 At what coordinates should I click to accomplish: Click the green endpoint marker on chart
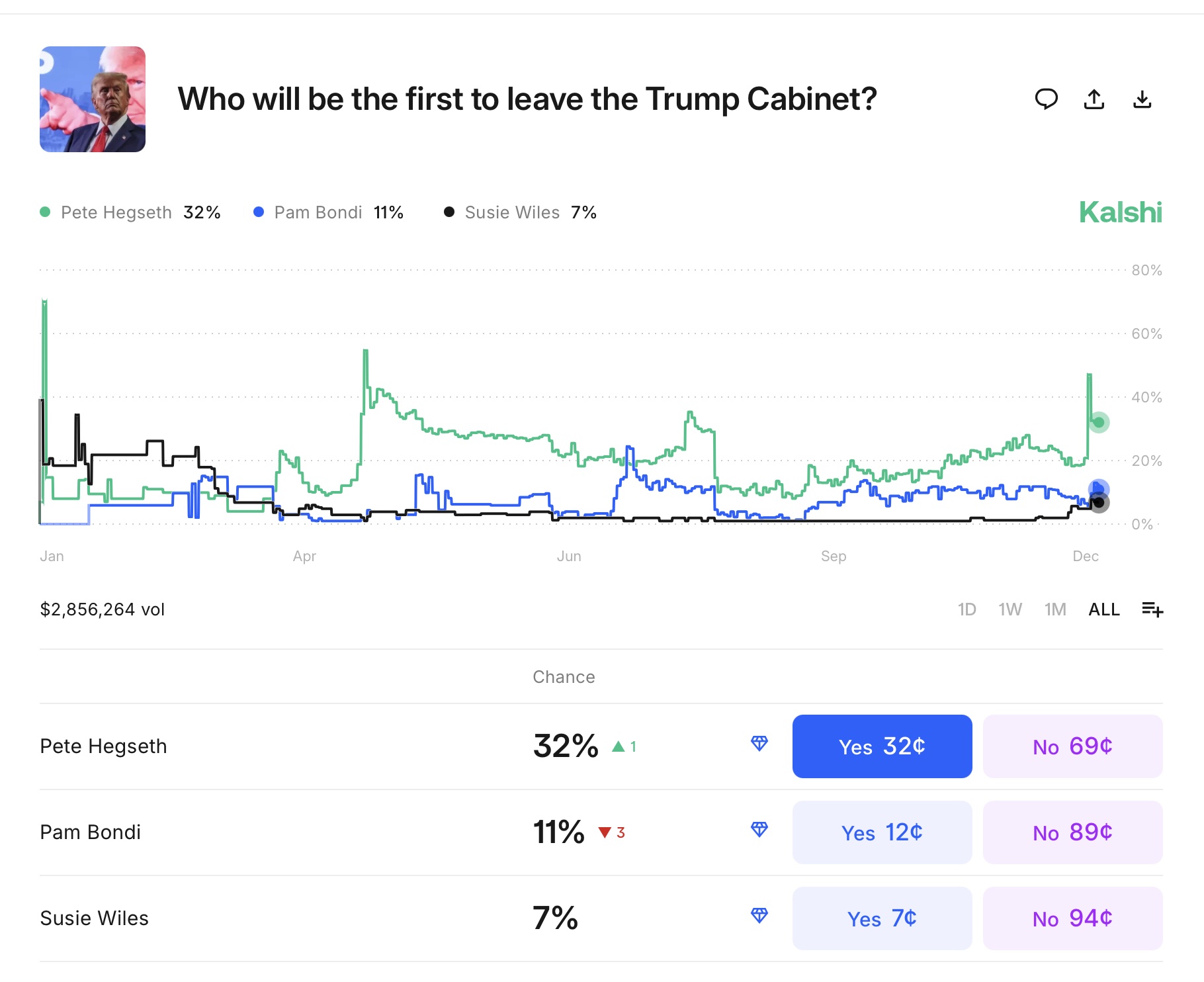pos(1099,422)
